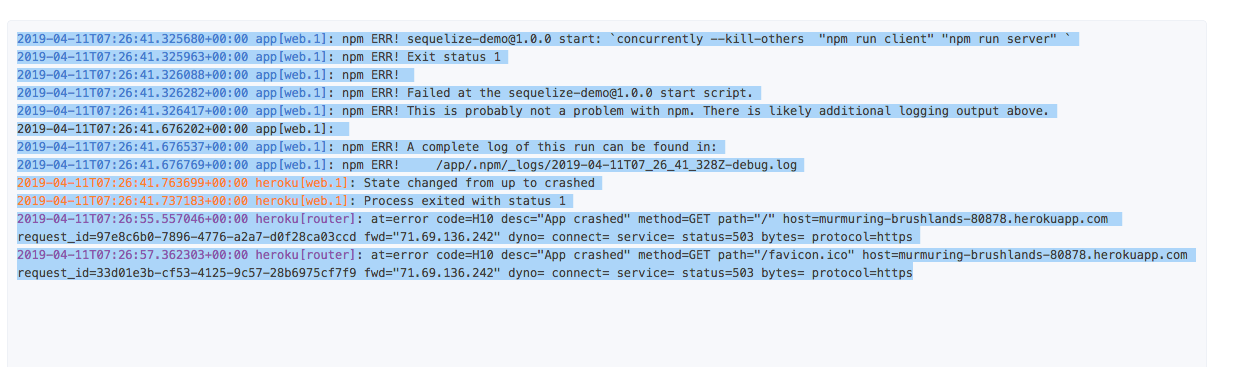The image size is (1239, 367).
Task: Click 'This is probably not a problem with npm'
Action: click(548, 110)
